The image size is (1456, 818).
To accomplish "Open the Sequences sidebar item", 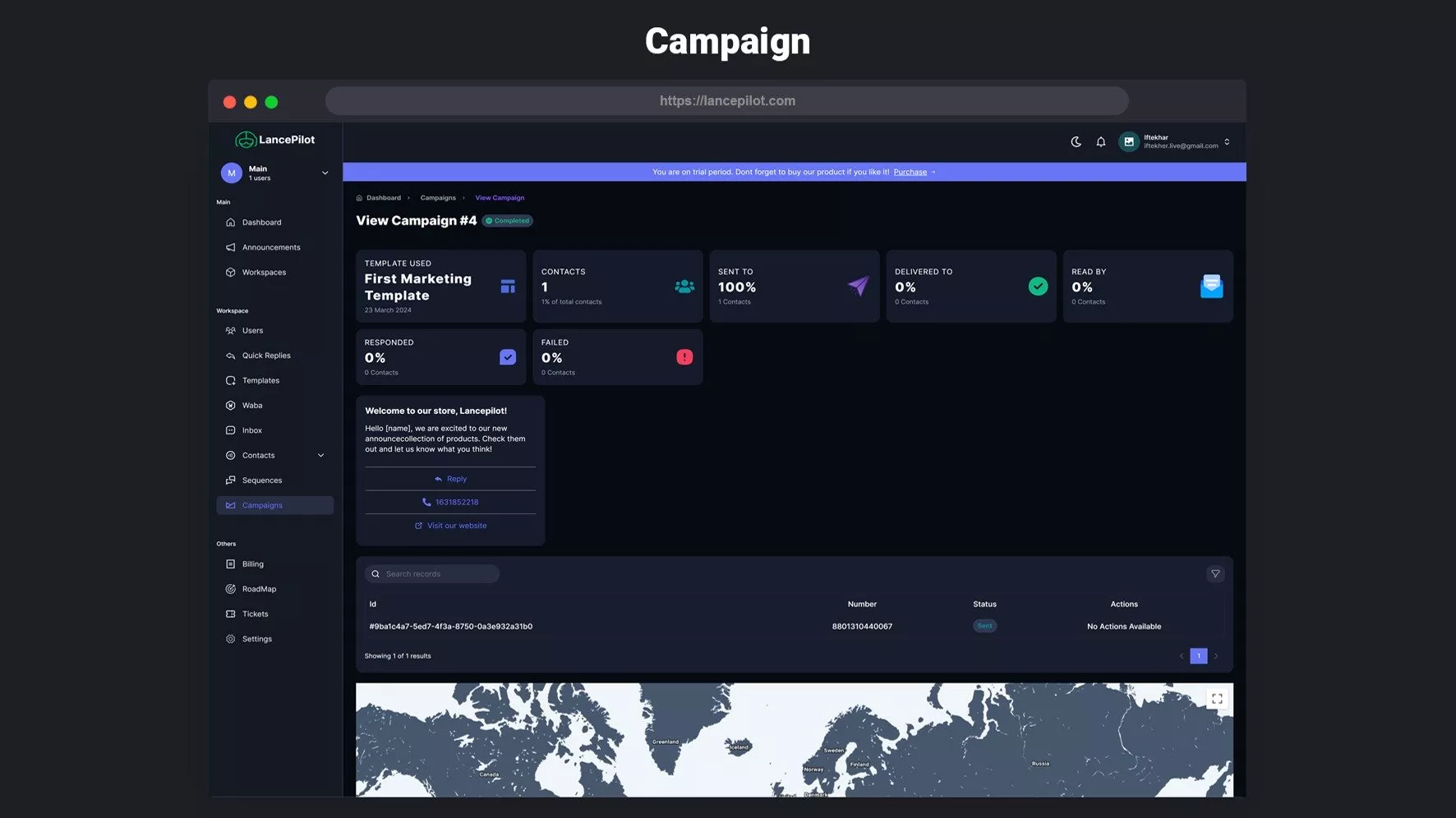I will click(261, 480).
